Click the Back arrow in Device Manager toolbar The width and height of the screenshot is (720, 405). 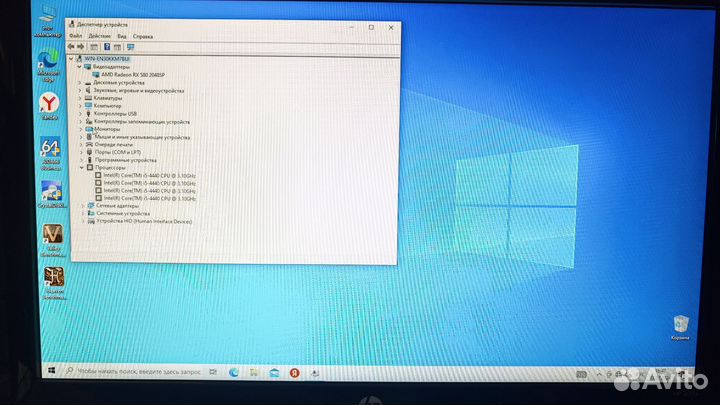click(x=71, y=46)
